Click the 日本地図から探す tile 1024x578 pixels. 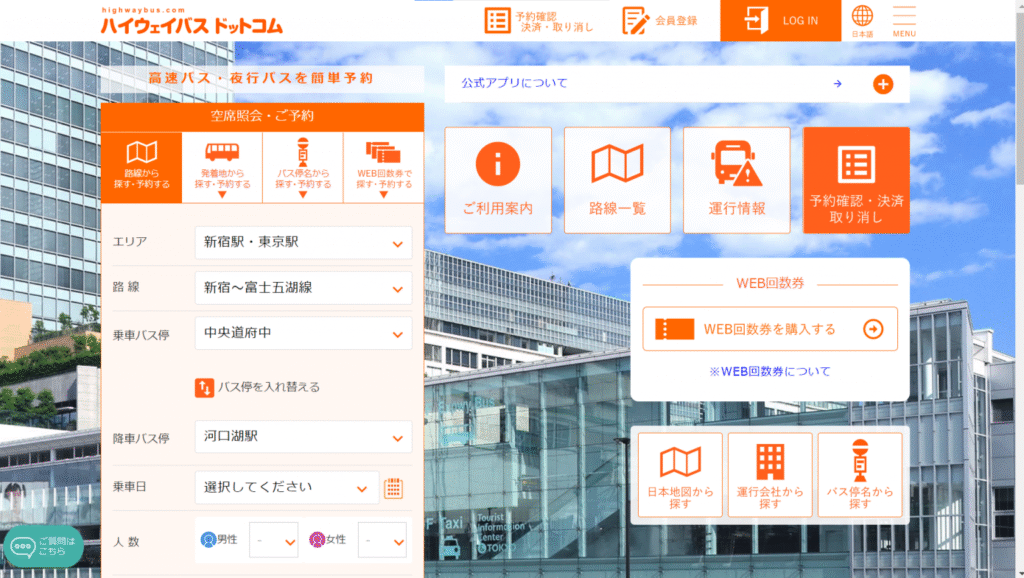[x=680, y=475]
